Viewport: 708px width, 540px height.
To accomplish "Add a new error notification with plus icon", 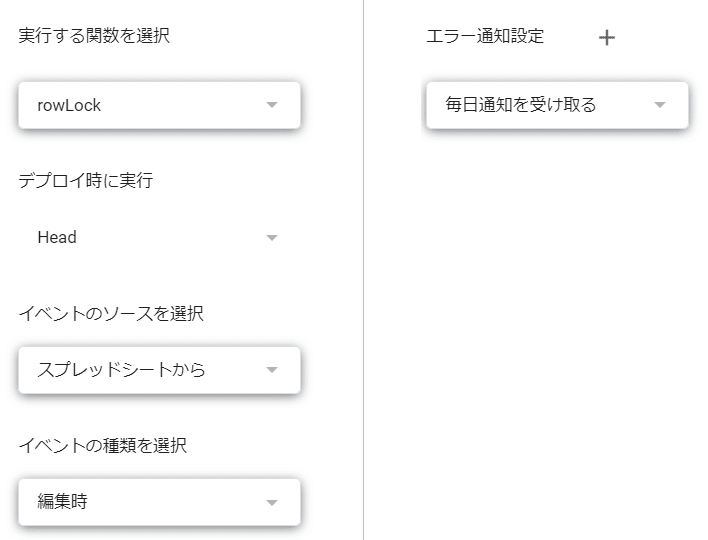I will point(606,37).
